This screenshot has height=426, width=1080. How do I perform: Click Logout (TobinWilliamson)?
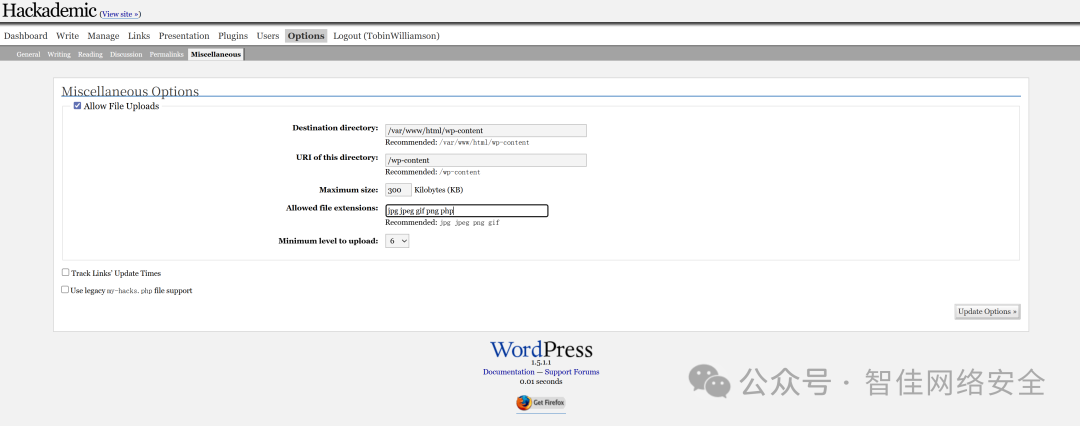point(386,36)
